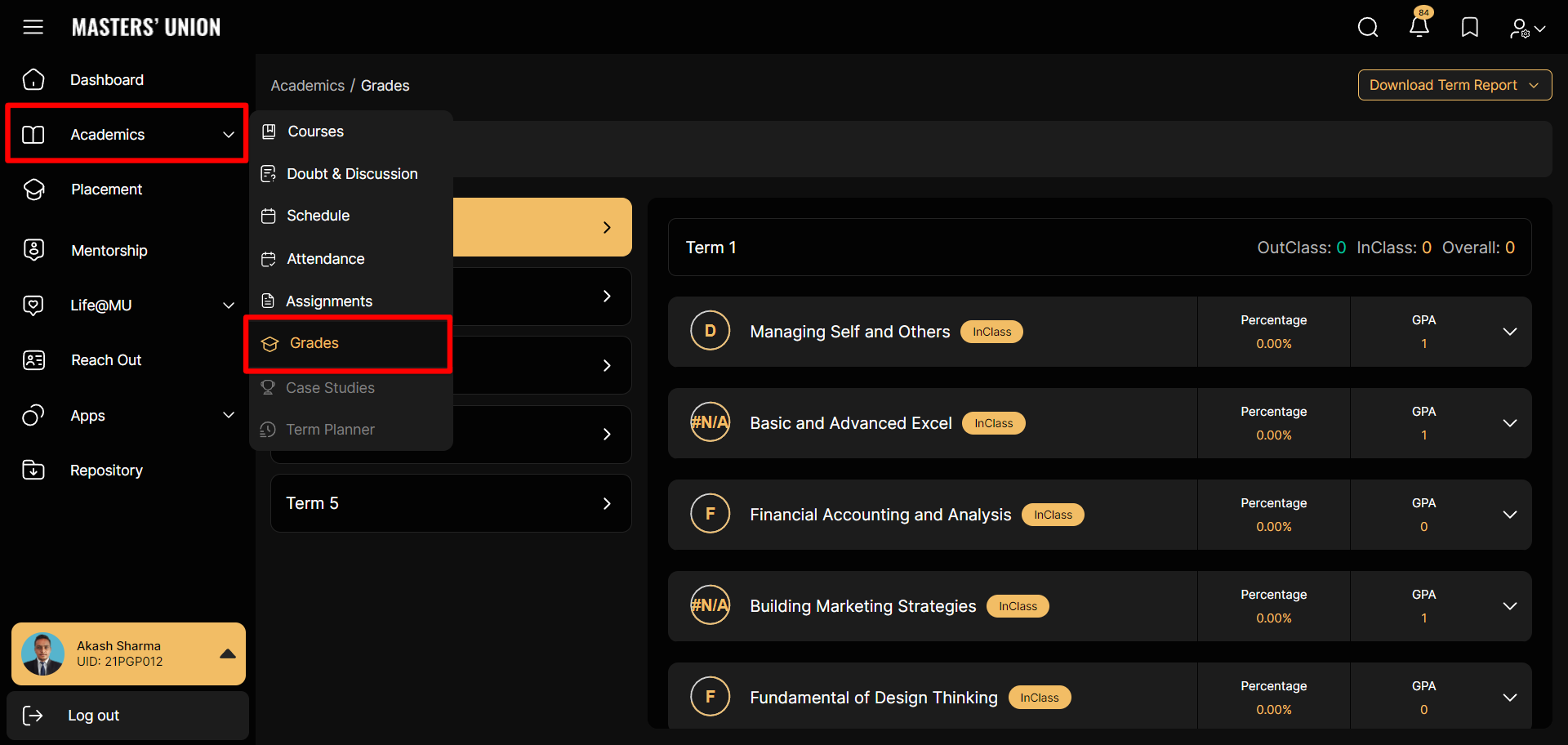Click the Dashboard home icon

click(33, 79)
